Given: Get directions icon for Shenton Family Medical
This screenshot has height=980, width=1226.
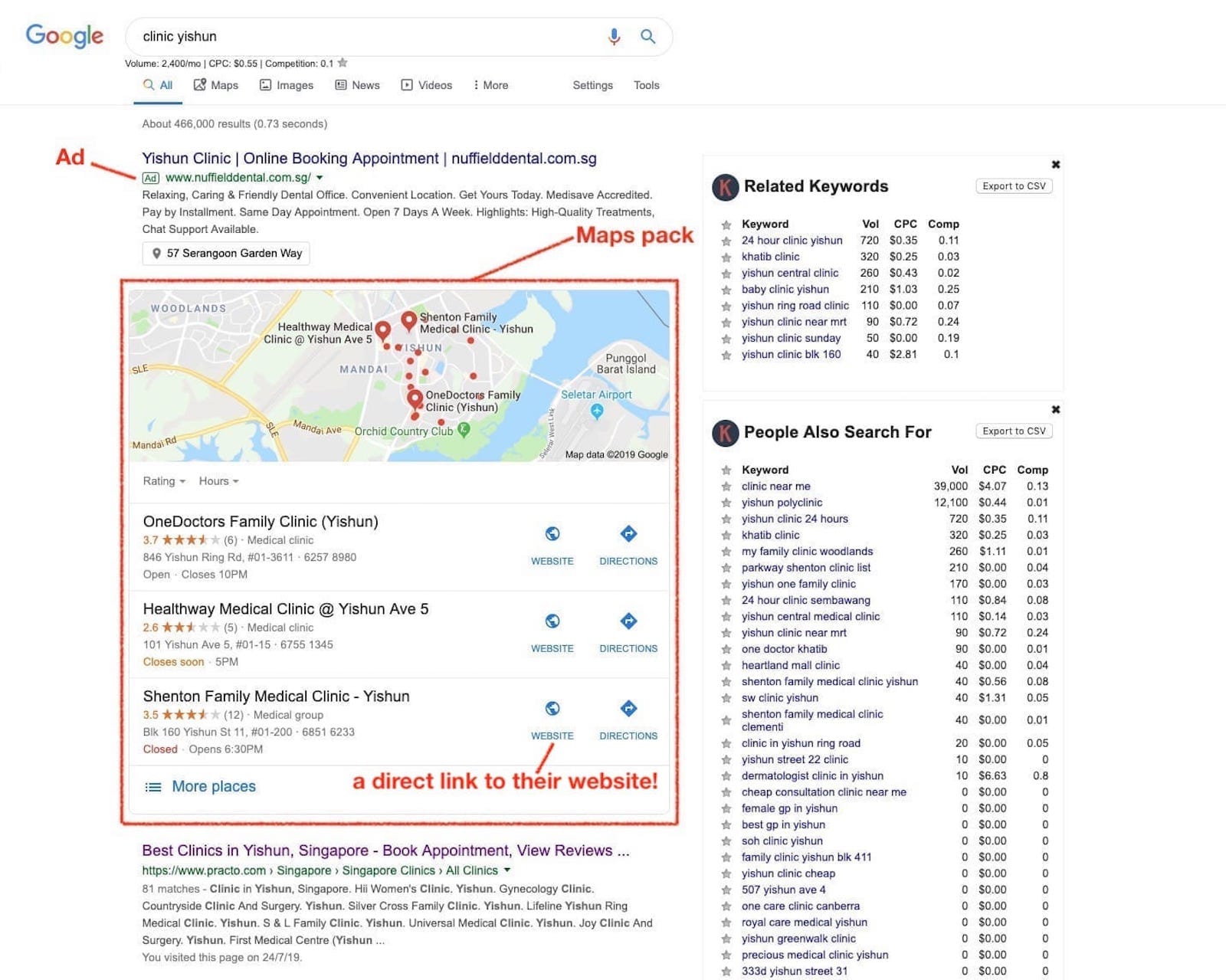Looking at the screenshot, I should [x=628, y=708].
